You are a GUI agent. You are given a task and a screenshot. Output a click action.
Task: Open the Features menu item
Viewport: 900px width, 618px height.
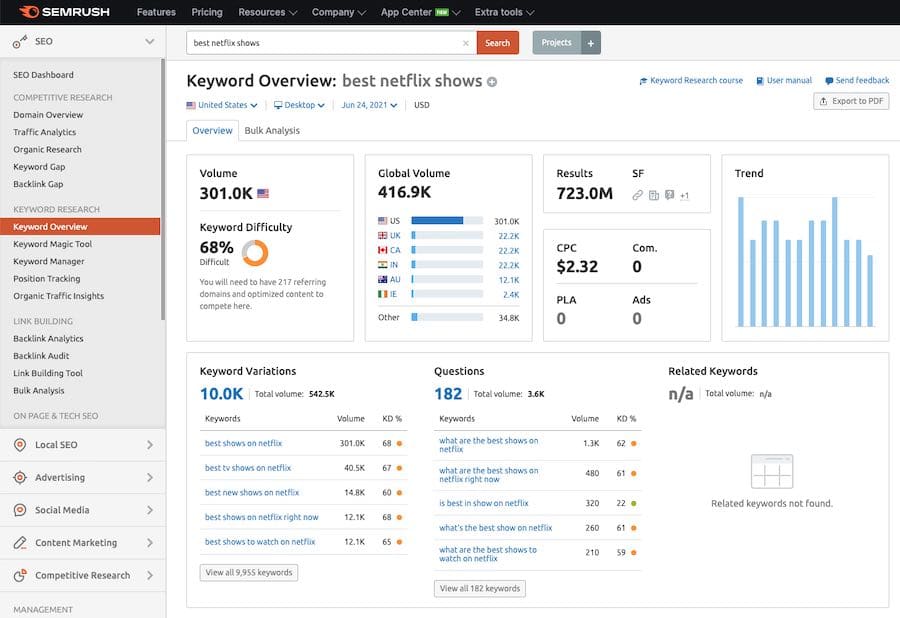[x=156, y=12]
